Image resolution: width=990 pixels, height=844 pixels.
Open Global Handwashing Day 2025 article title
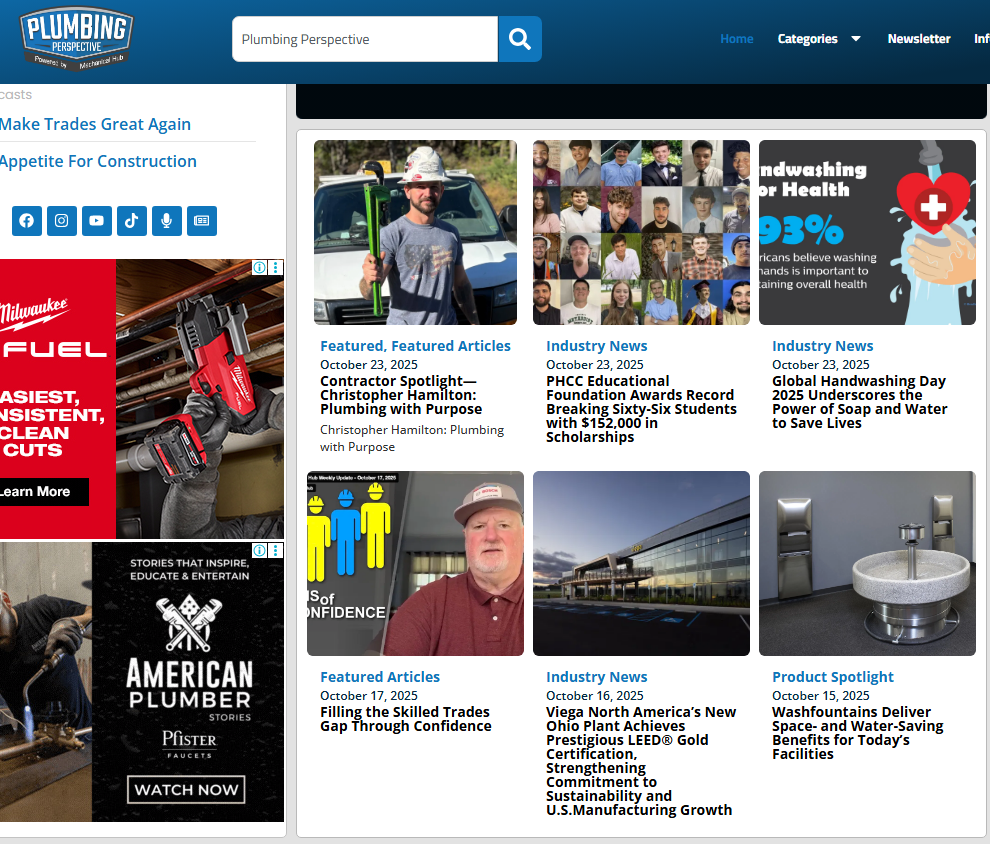860,402
